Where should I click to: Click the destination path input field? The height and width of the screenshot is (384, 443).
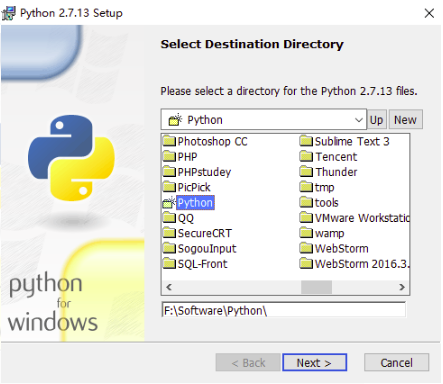tap(284, 310)
